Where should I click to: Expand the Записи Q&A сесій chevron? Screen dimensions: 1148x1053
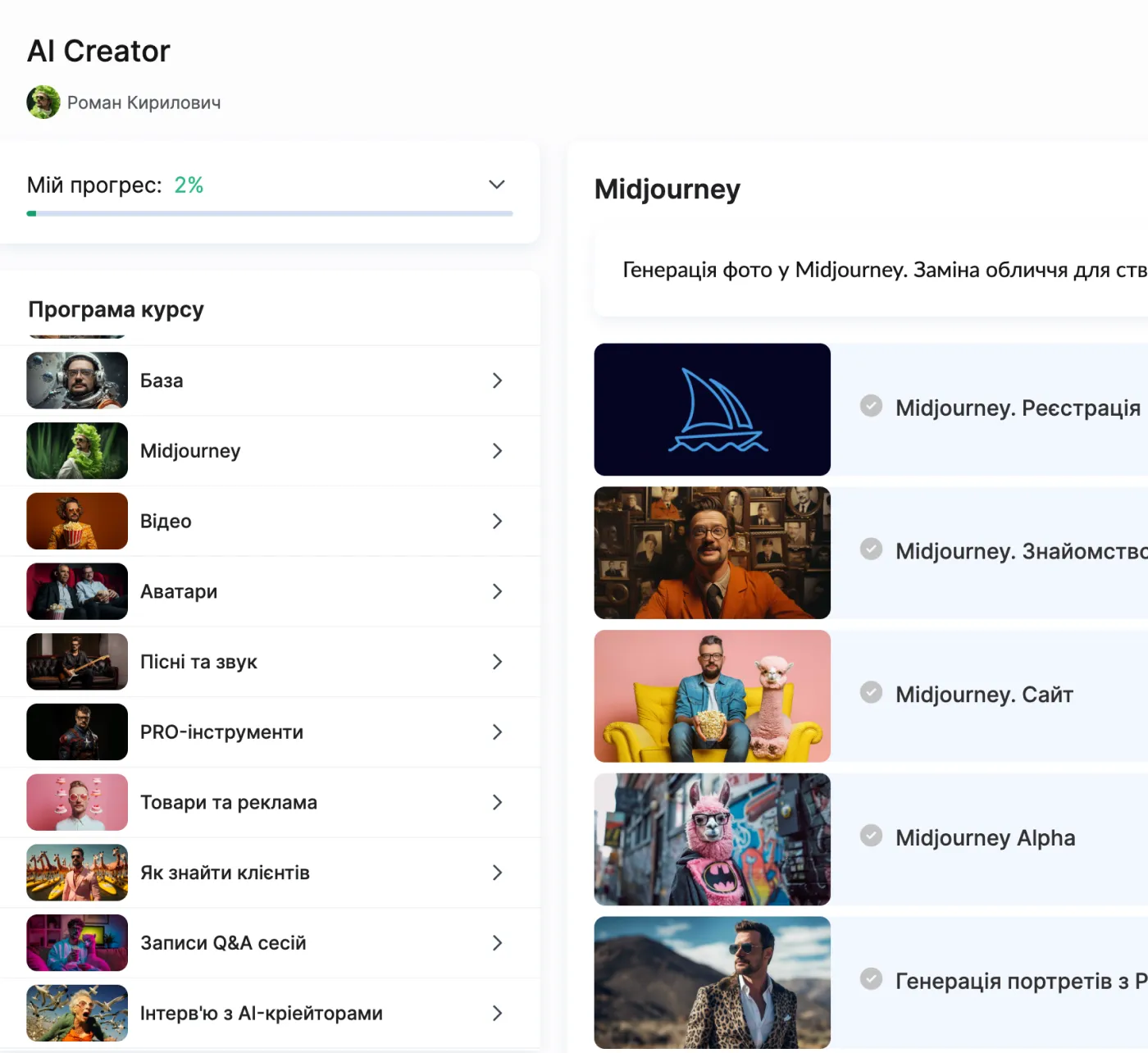[x=497, y=943]
